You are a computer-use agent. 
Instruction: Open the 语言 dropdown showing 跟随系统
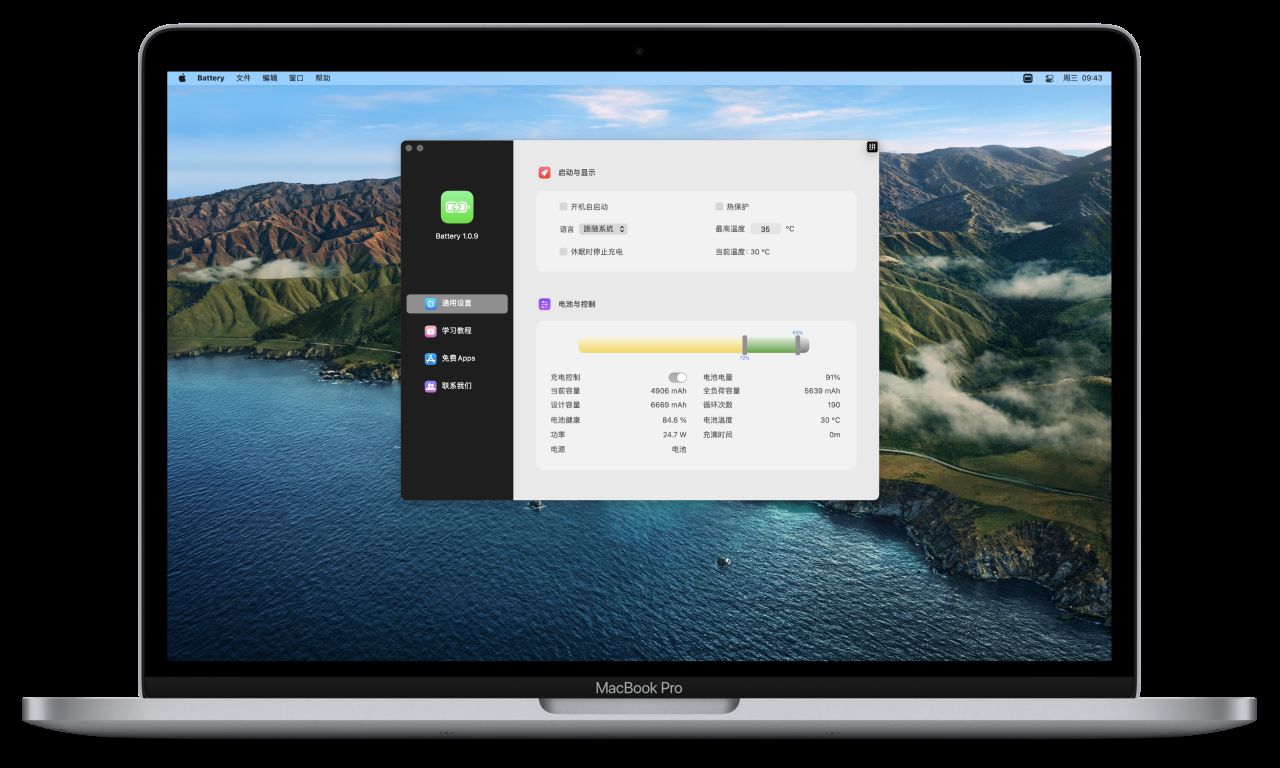tap(604, 229)
